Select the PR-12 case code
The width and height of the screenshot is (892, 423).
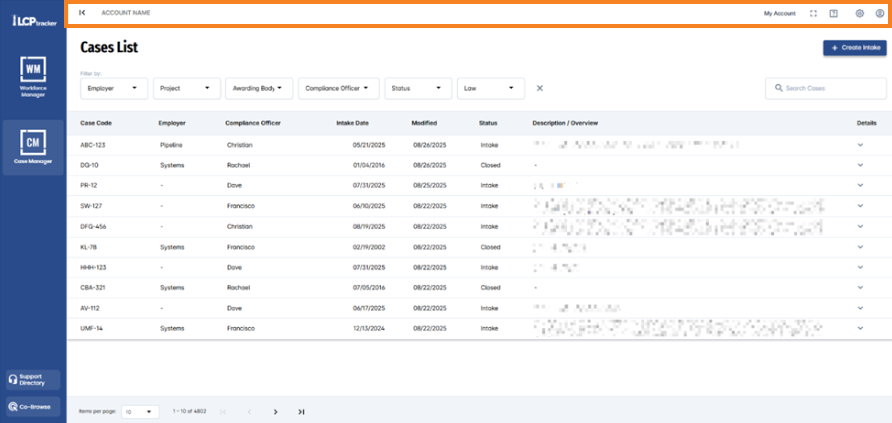90,185
